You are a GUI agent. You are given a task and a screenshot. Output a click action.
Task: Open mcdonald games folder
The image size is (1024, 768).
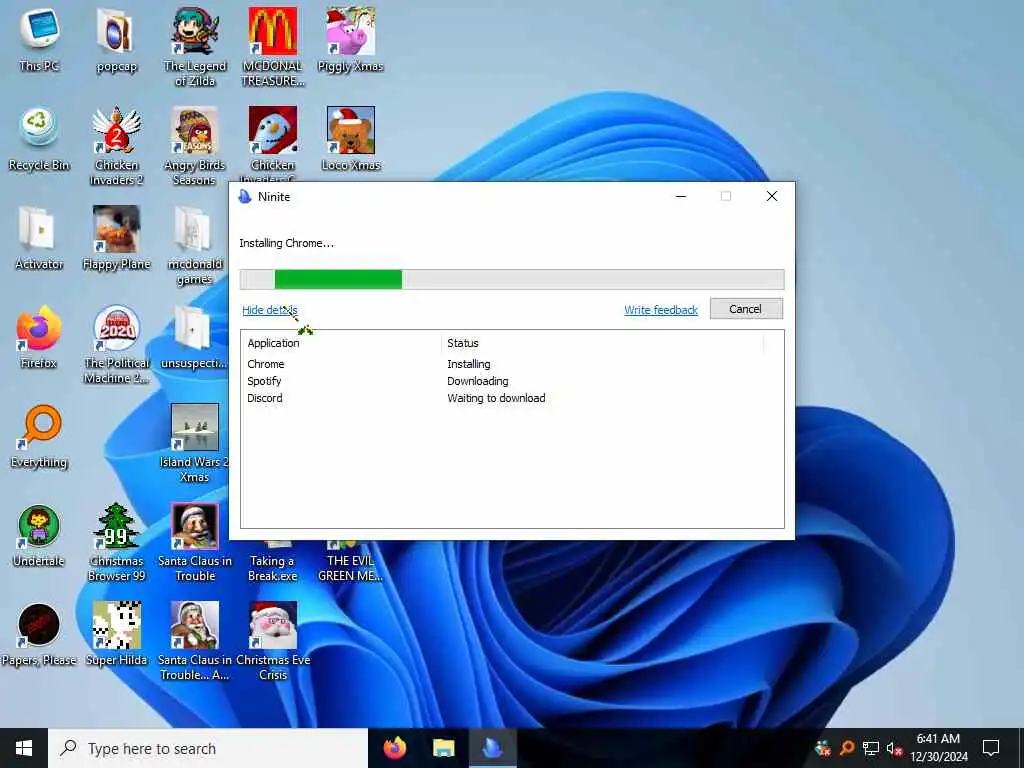click(x=195, y=244)
